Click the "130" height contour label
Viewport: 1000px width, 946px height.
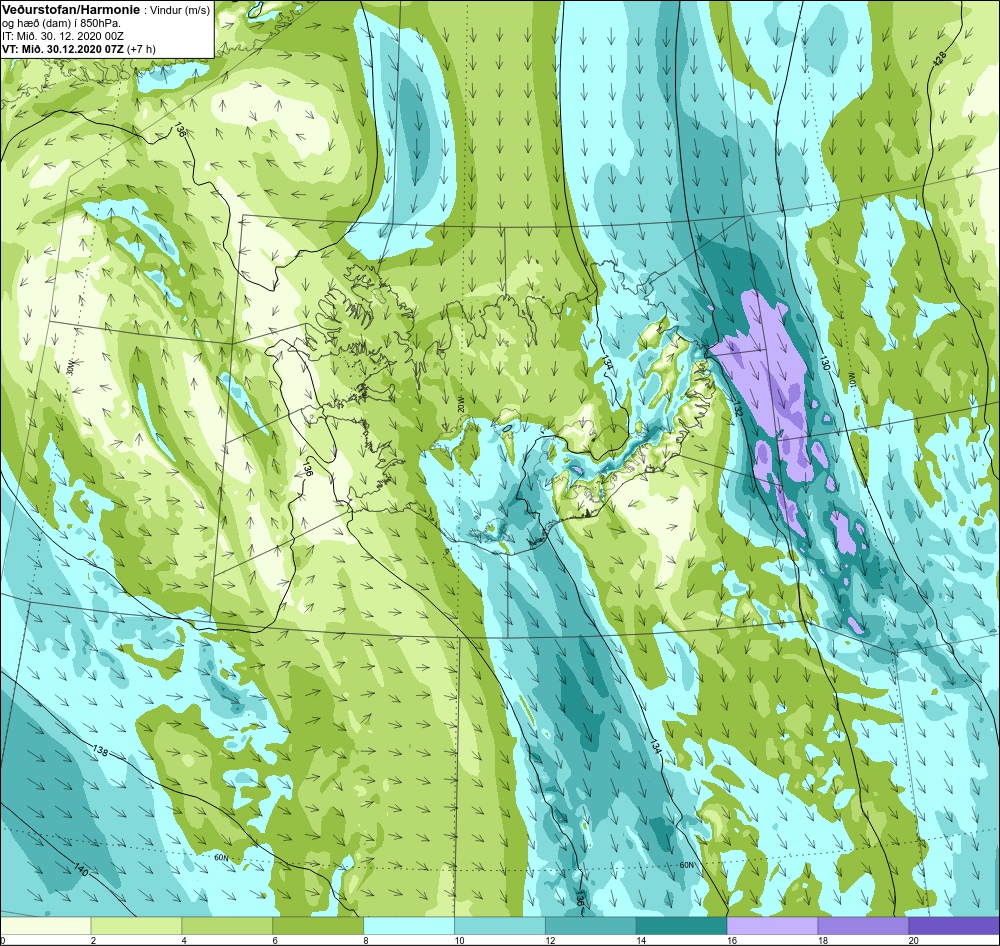[x=824, y=363]
